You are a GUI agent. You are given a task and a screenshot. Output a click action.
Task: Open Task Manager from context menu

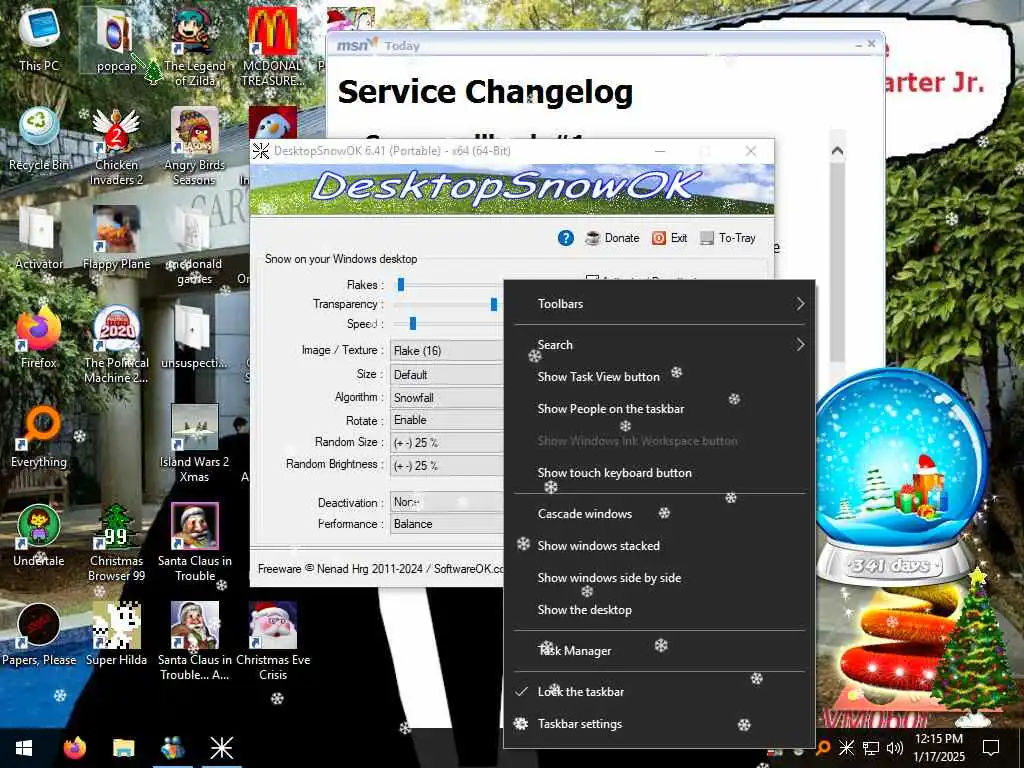tap(660, 651)
